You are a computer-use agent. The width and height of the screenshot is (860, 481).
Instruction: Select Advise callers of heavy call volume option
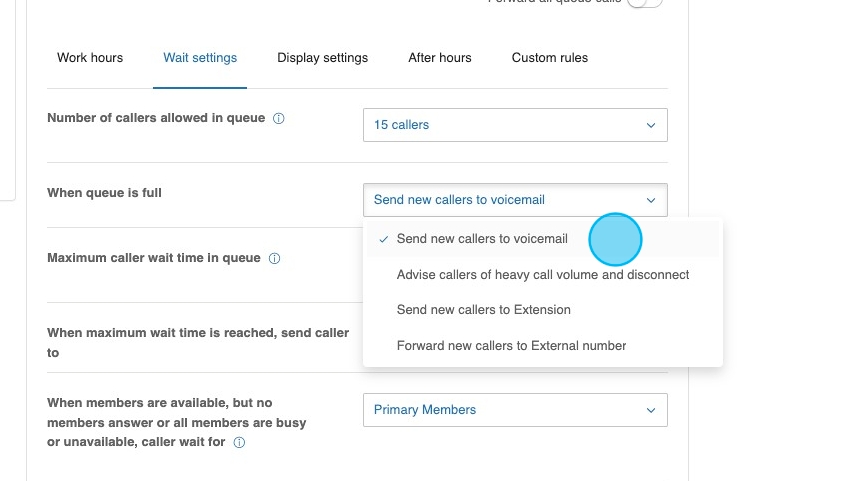tap(542, 275)
